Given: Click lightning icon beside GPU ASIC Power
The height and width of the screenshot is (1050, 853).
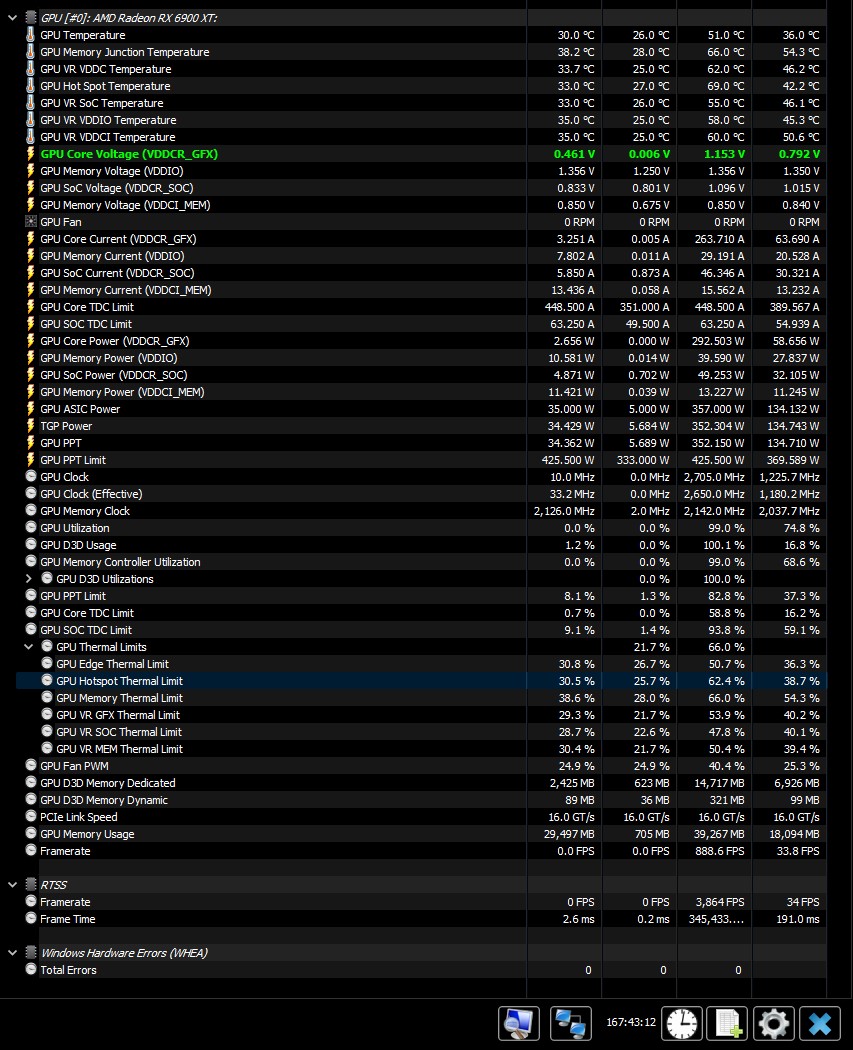Looking at the screenshot, I should (x=30, y=409).
